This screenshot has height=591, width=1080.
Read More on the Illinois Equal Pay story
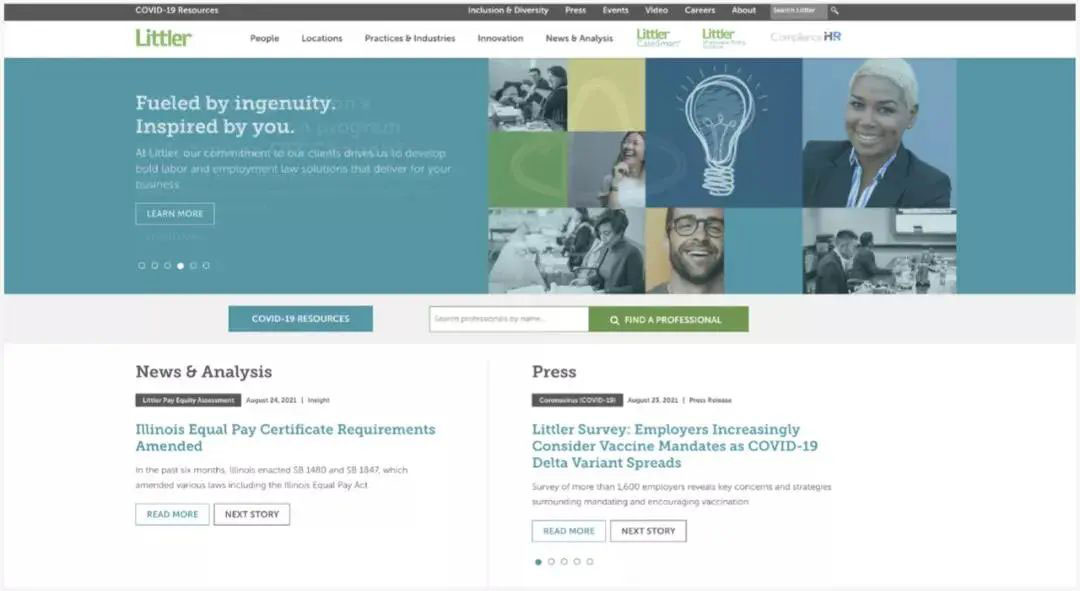172,514
